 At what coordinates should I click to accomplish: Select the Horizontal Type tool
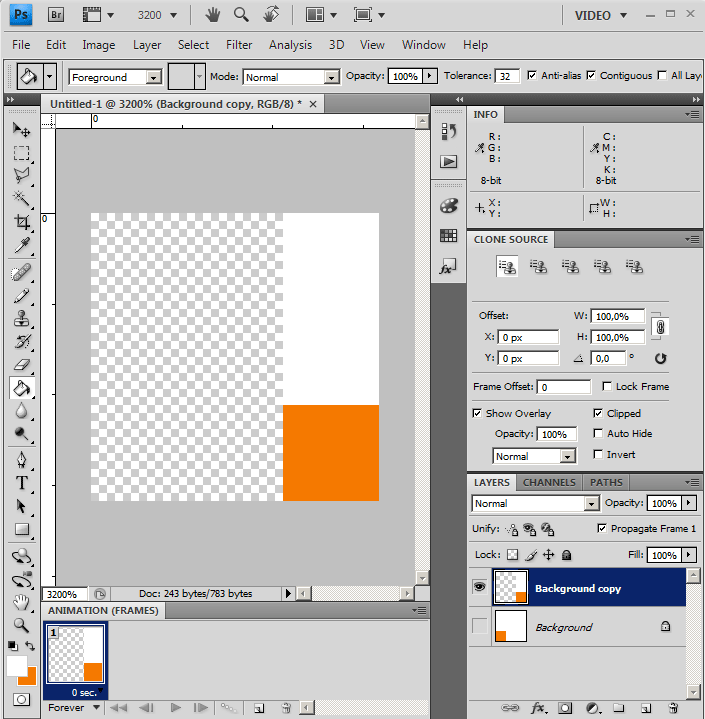(21, 482)
